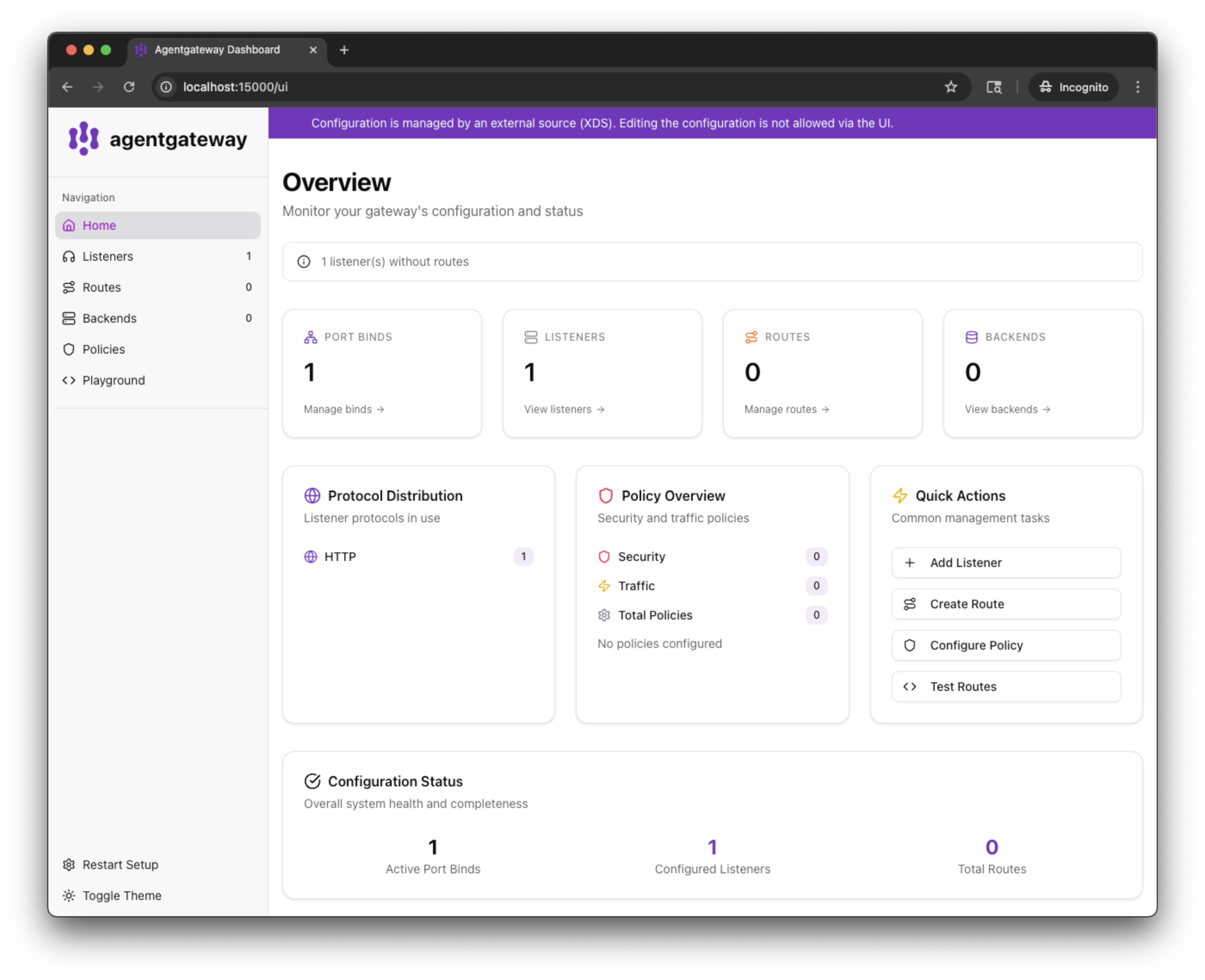
Task: Click the browser reload icon
Action: coord(129,87)
